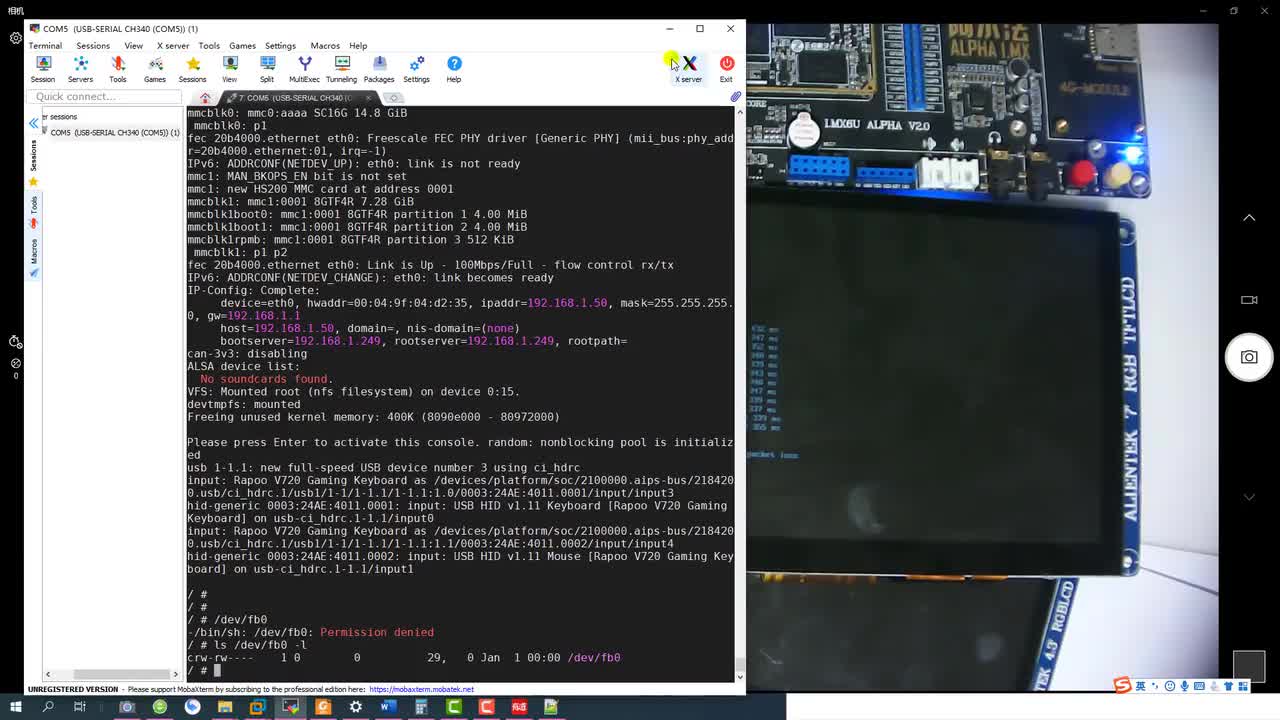
Task: Click the sidebar scroll right arrow
Action: pyautogui.click(x=176, y=674)
